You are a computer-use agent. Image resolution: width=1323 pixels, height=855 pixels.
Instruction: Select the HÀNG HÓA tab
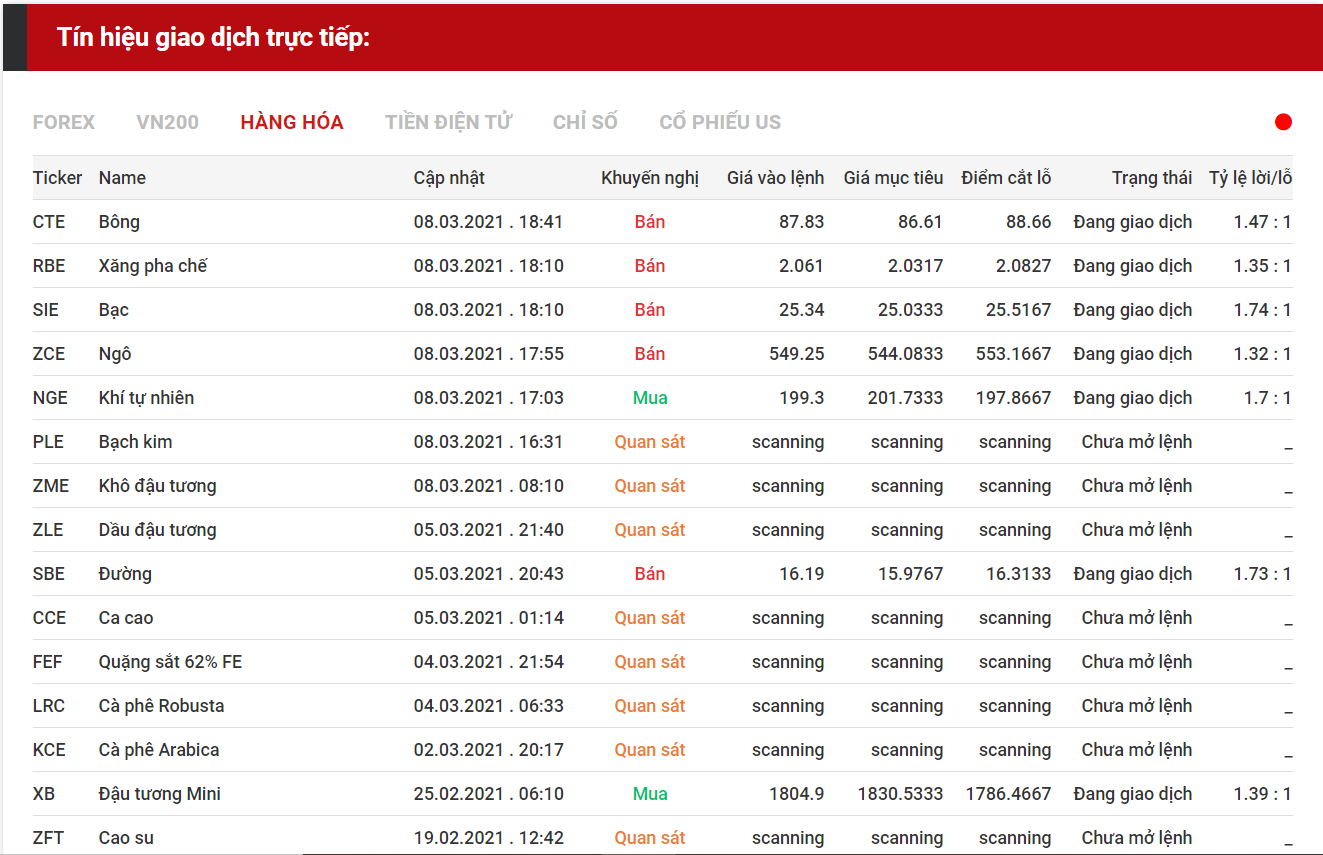point(292,122)
